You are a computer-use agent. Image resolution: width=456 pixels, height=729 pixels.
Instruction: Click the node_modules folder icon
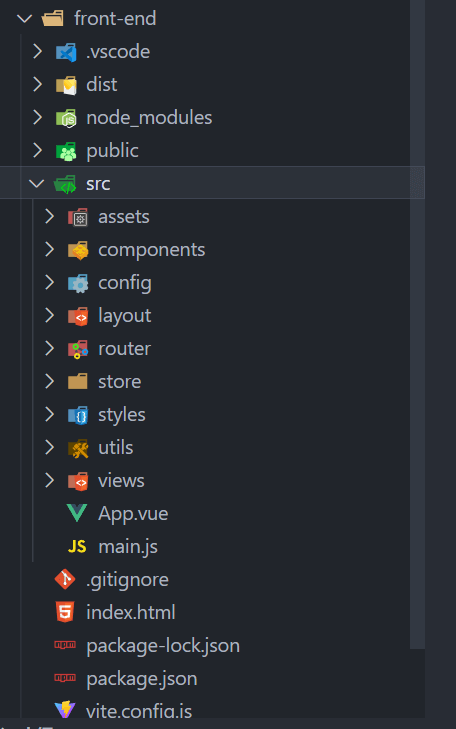(x=66, y=118)
